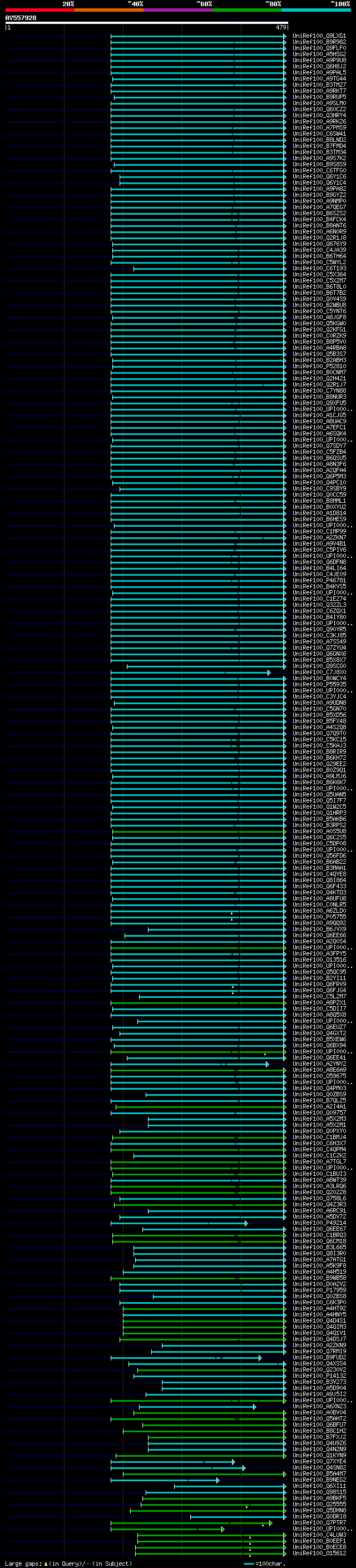Open hit UniRef100_Q6Y1C6
This screenshot has height=1568, width=356.
(319, 176)
